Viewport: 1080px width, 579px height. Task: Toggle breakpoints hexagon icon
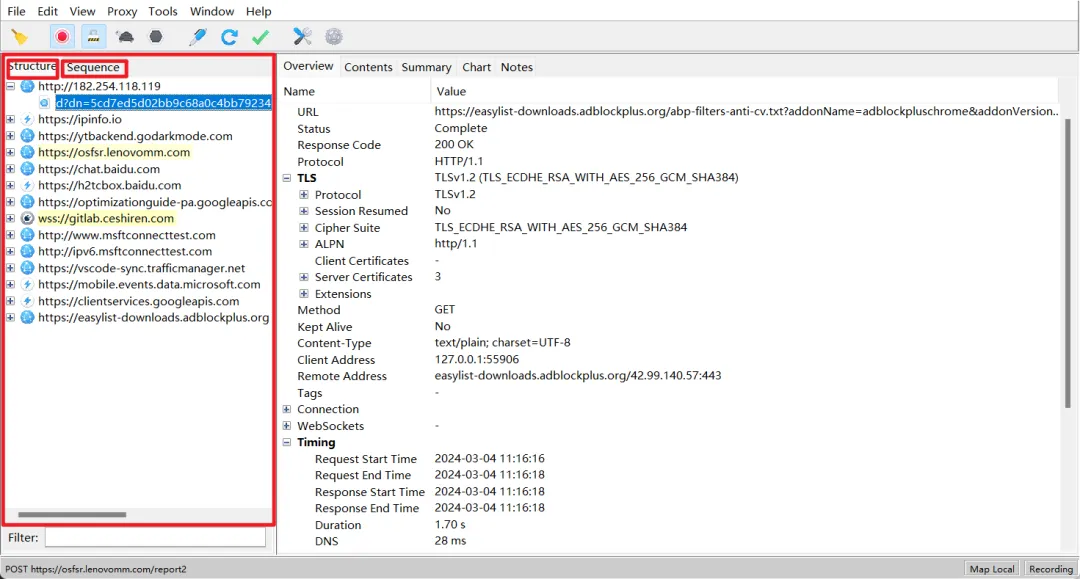click(156, 36)
